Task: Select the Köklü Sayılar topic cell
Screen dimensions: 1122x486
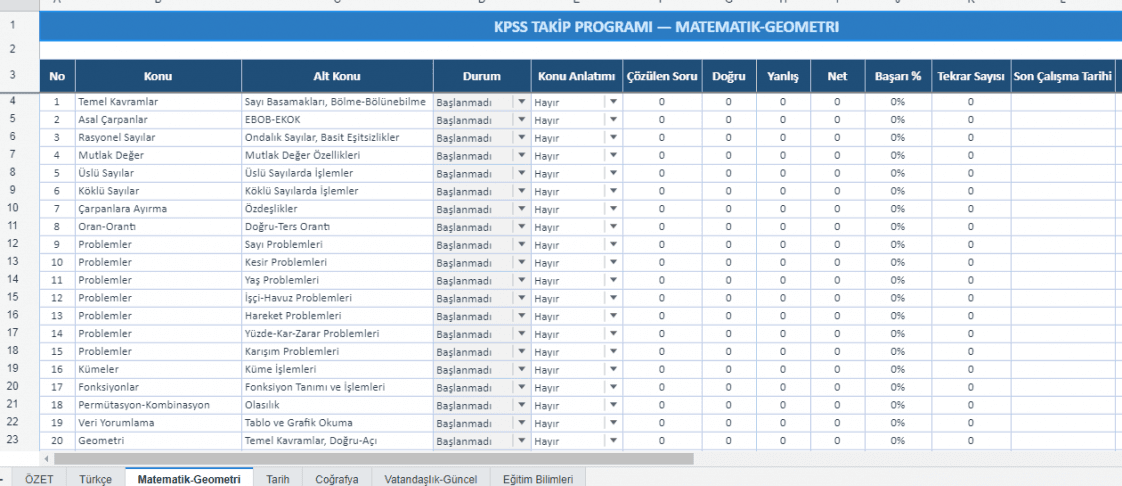Action: point(158,191)
